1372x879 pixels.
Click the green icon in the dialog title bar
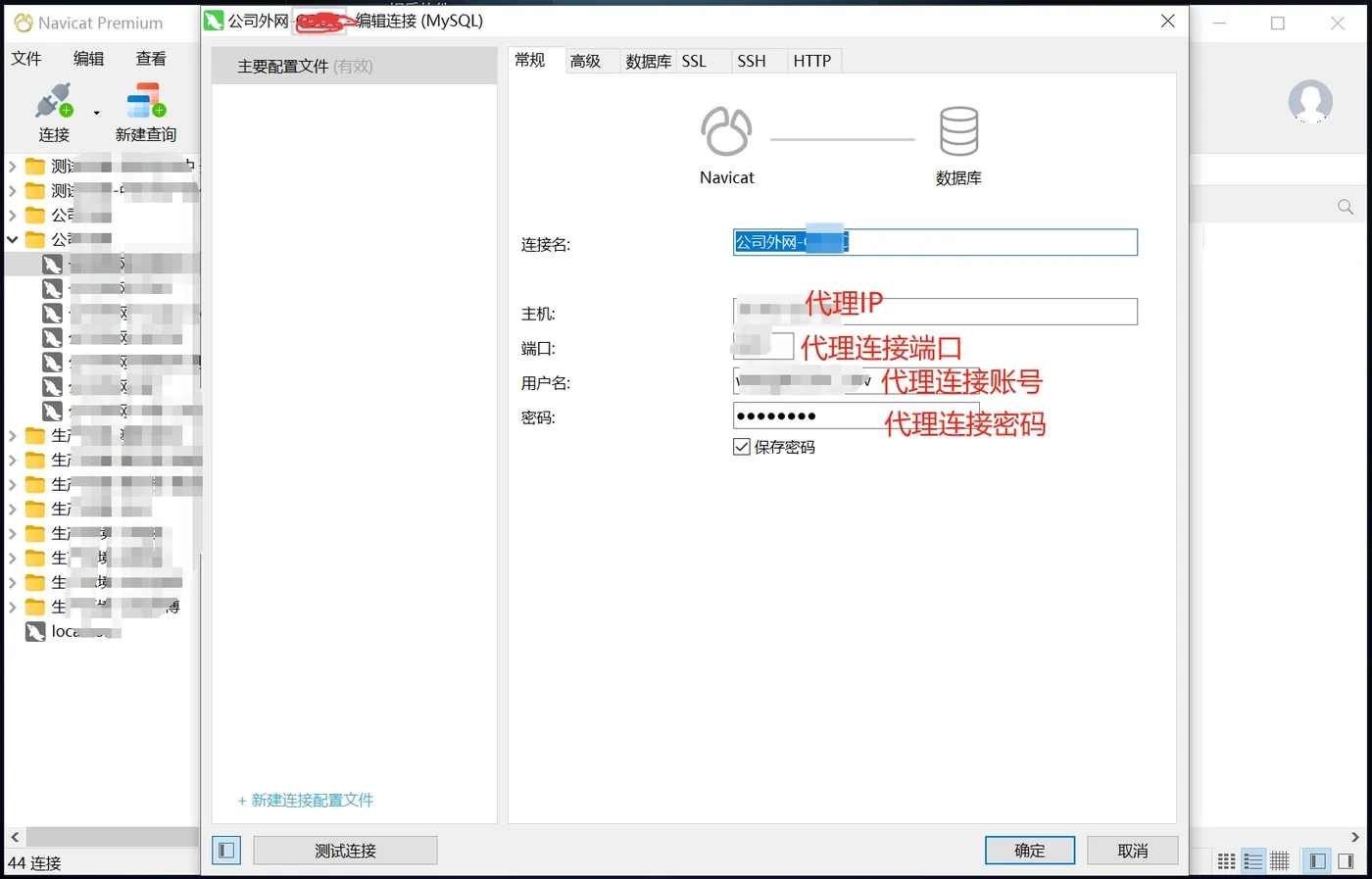coord(214,21)
